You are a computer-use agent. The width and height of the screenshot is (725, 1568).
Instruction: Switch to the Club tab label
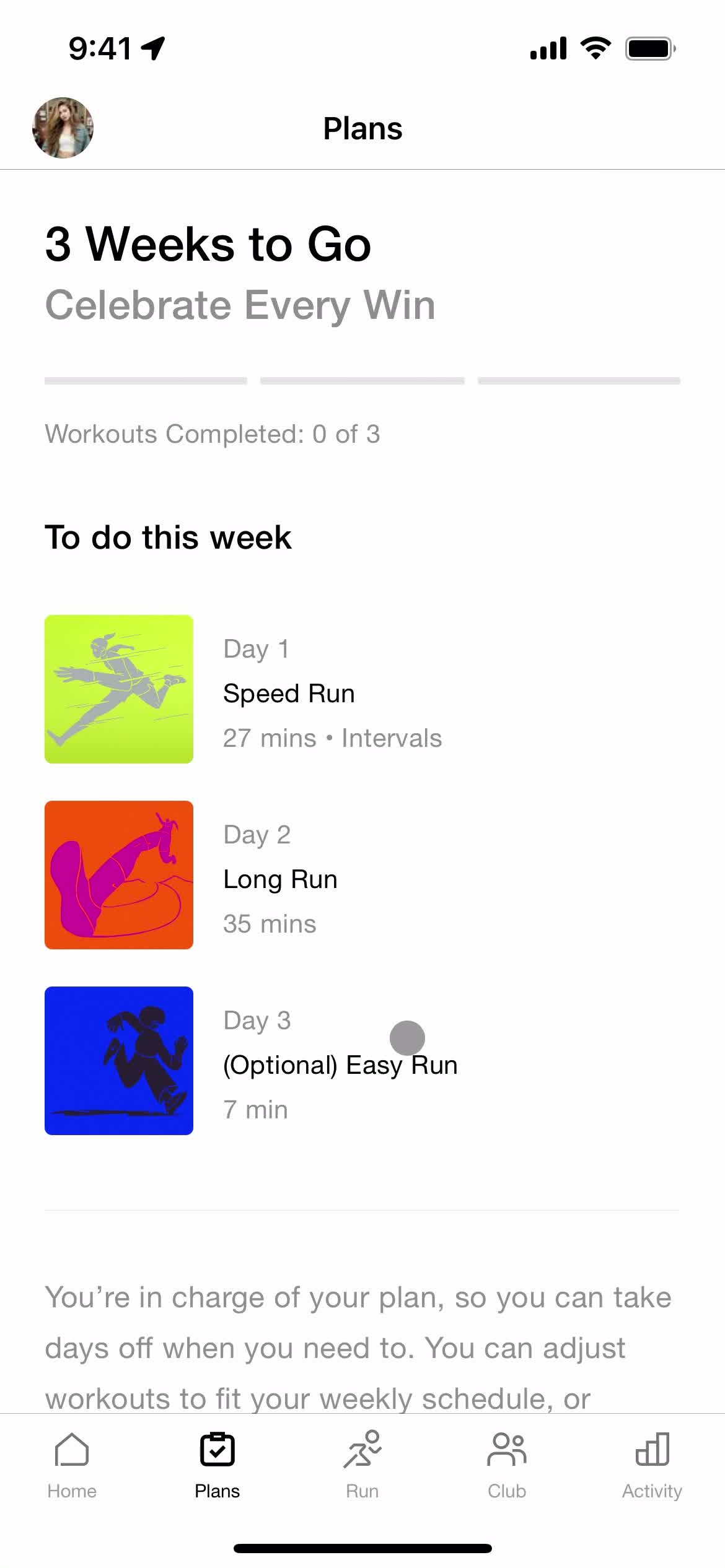[507, 1491]
